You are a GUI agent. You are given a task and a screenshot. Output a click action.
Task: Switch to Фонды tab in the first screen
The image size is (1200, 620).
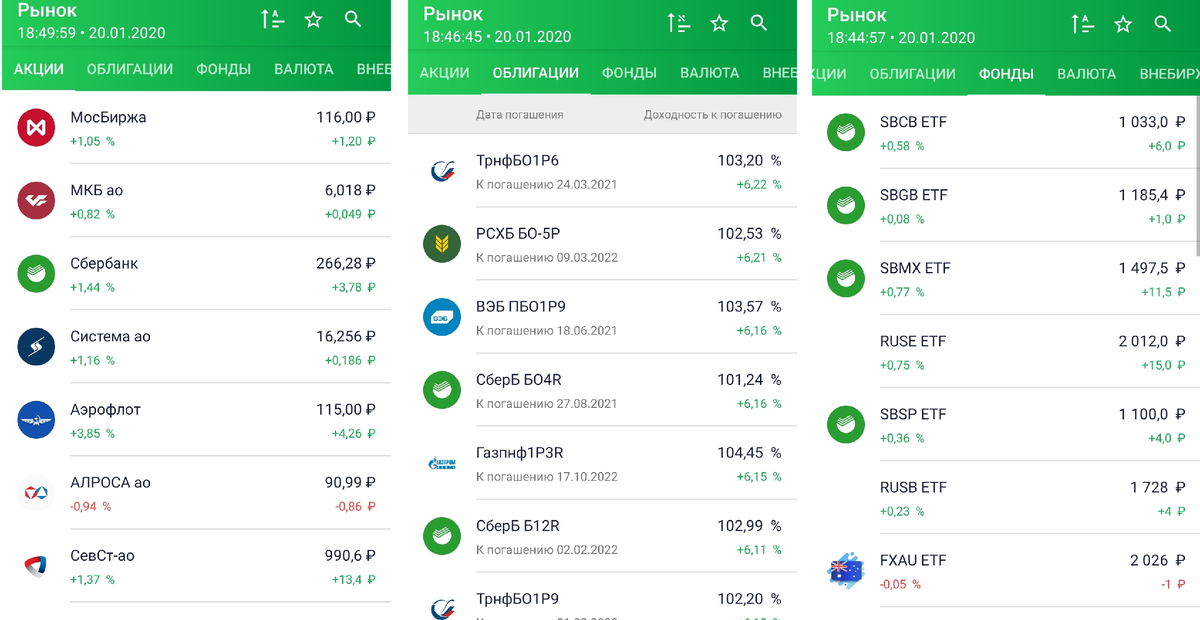[x=223, y=69]
